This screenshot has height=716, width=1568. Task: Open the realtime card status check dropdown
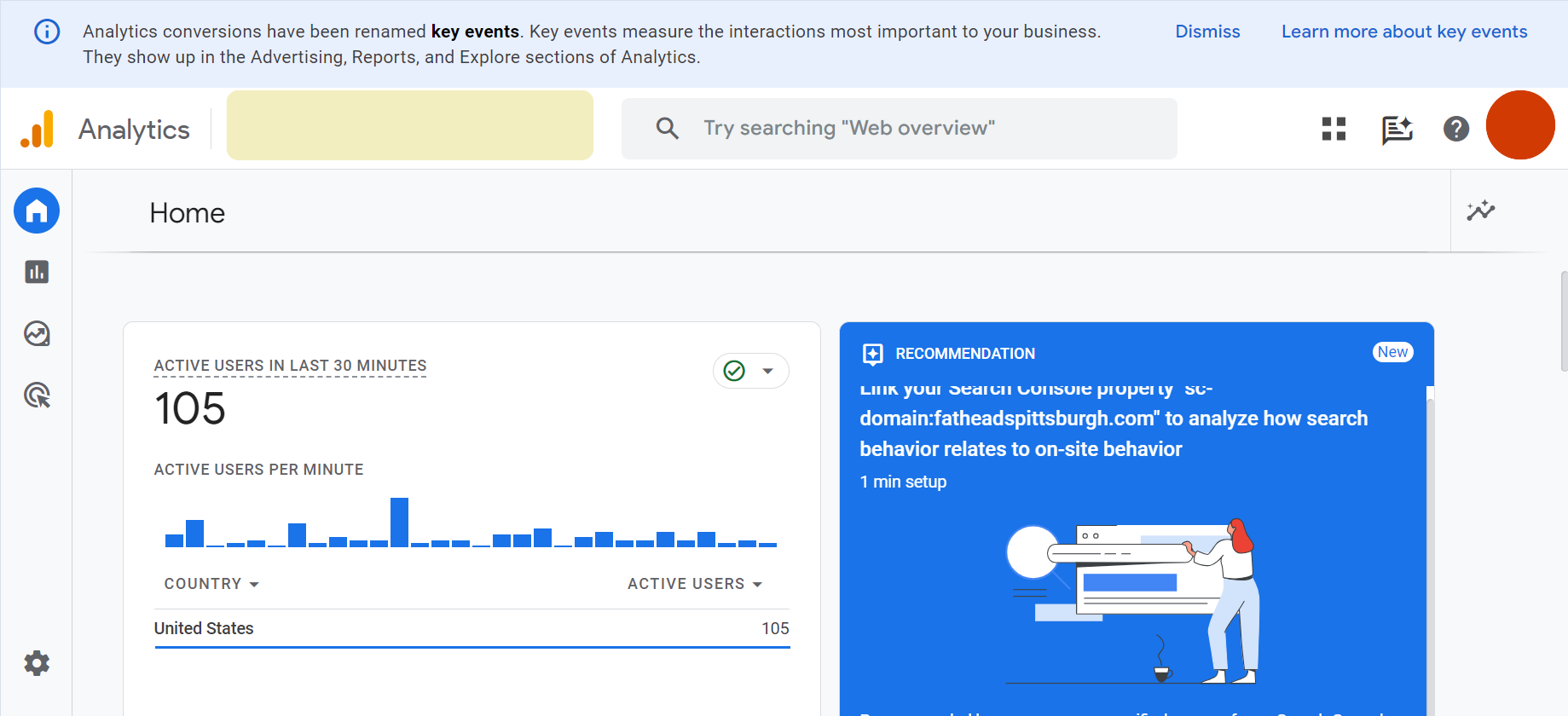coord(750,371)
